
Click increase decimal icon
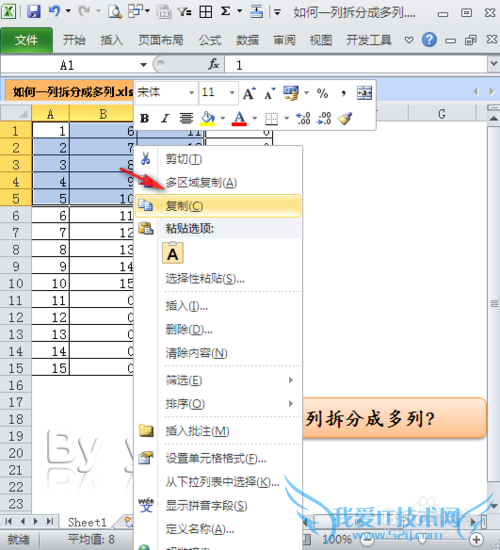click(x=303, y=119)
